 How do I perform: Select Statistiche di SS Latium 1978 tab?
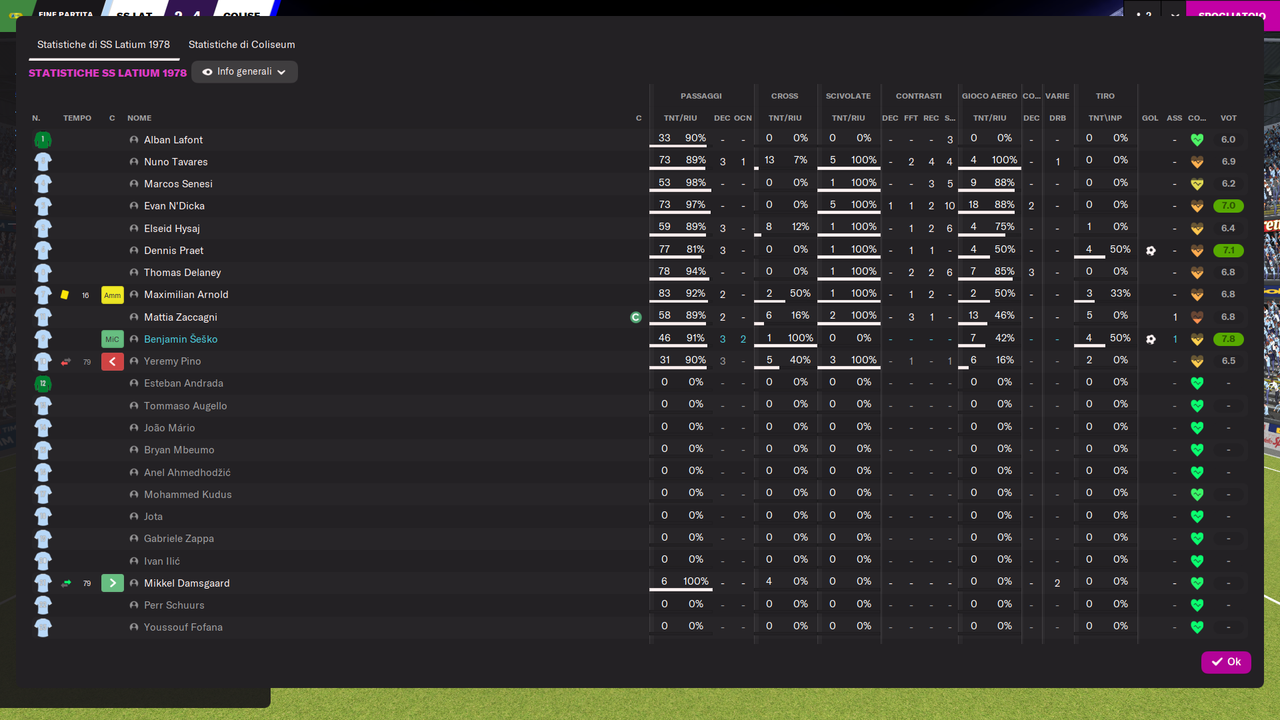103,45
